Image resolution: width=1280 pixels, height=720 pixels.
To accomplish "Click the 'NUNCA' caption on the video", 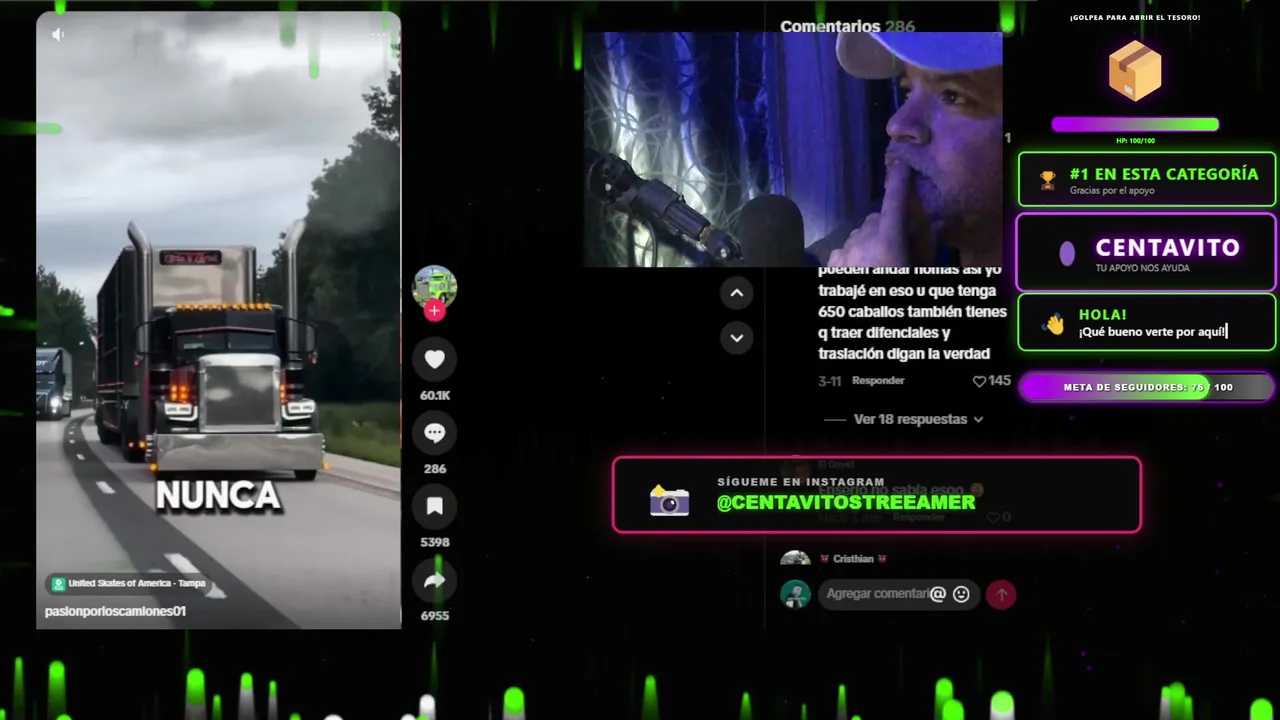I will 218,496.
